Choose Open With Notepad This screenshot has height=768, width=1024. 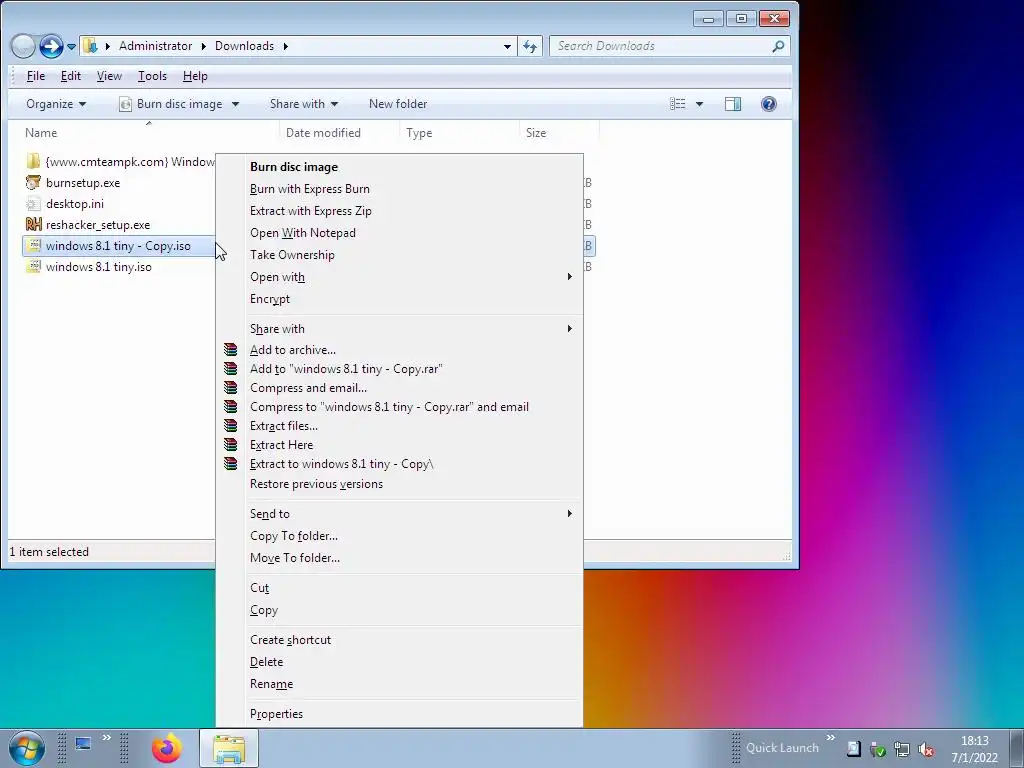pyautogui.click(x=400, y=233)
